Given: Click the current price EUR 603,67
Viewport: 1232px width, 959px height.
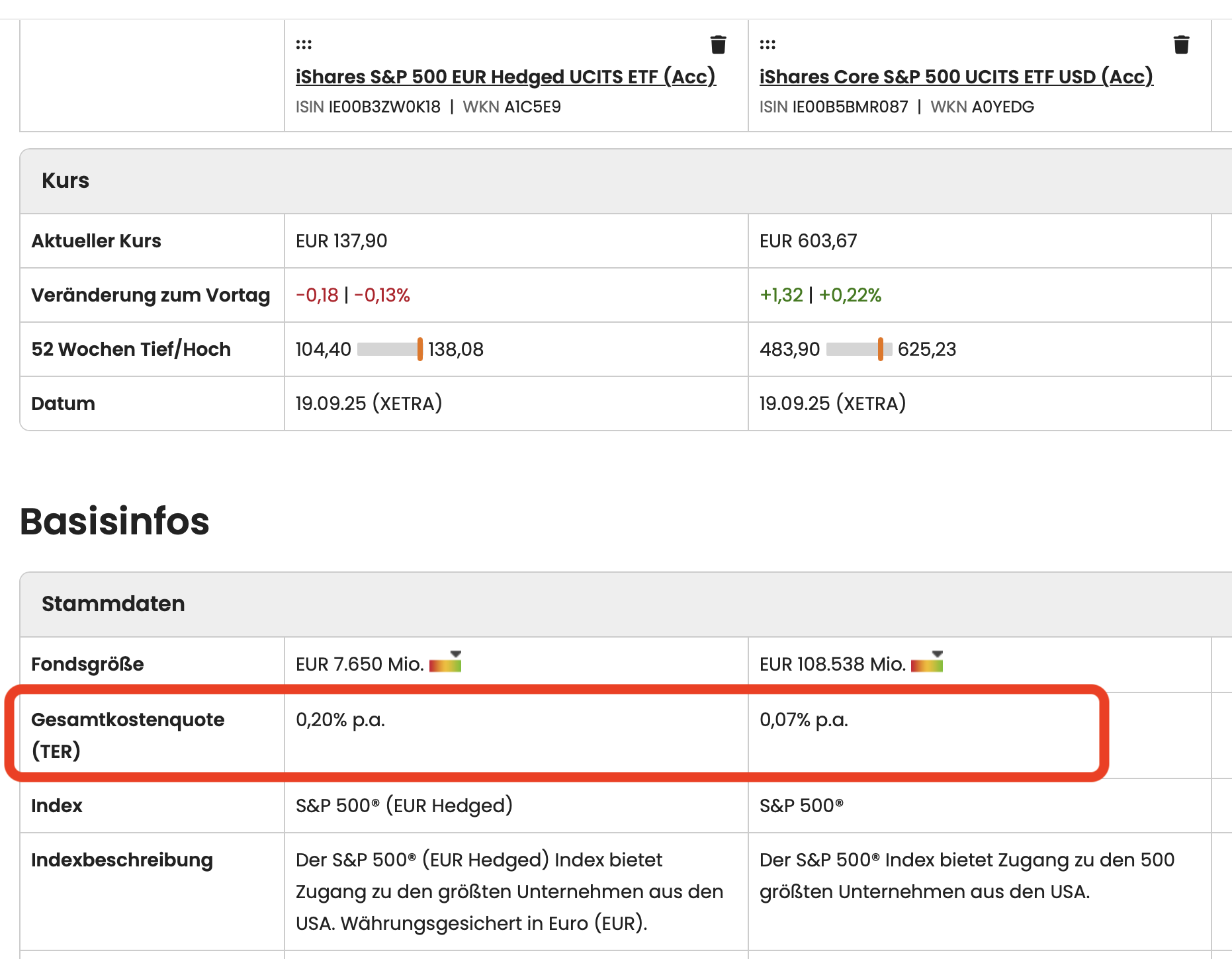Looking at the screenshot, I should (x=808, y=241).
